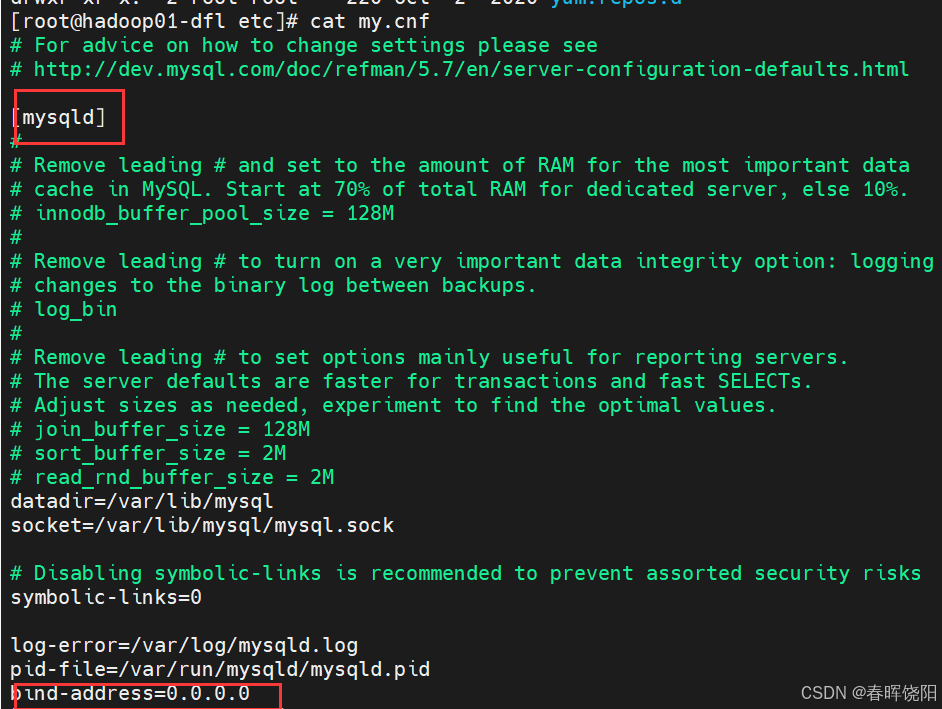Image resolution: width=942 pixels, height=709 pixels.
Task: Click 'Adjust sizes as needed' comment line
Action: [x=394, y=406]
